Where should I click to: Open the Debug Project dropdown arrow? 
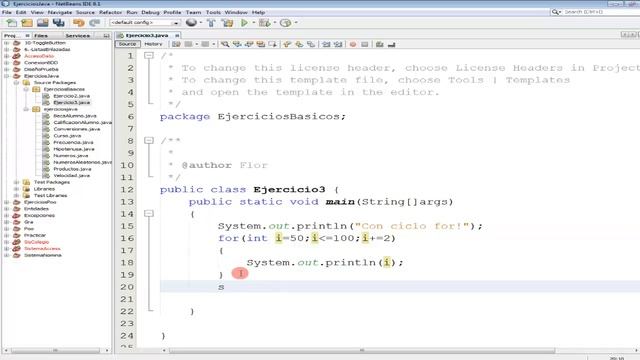[x=275, y=23]
